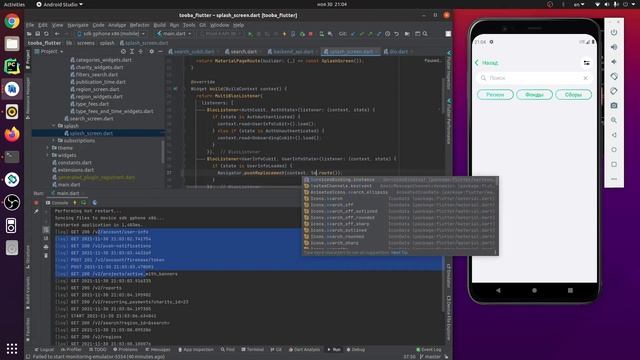Image resolution: width=640 pixels, height=360 pixels.
Task: Tap the Фонды filter chip
Action: pos(534,95)
